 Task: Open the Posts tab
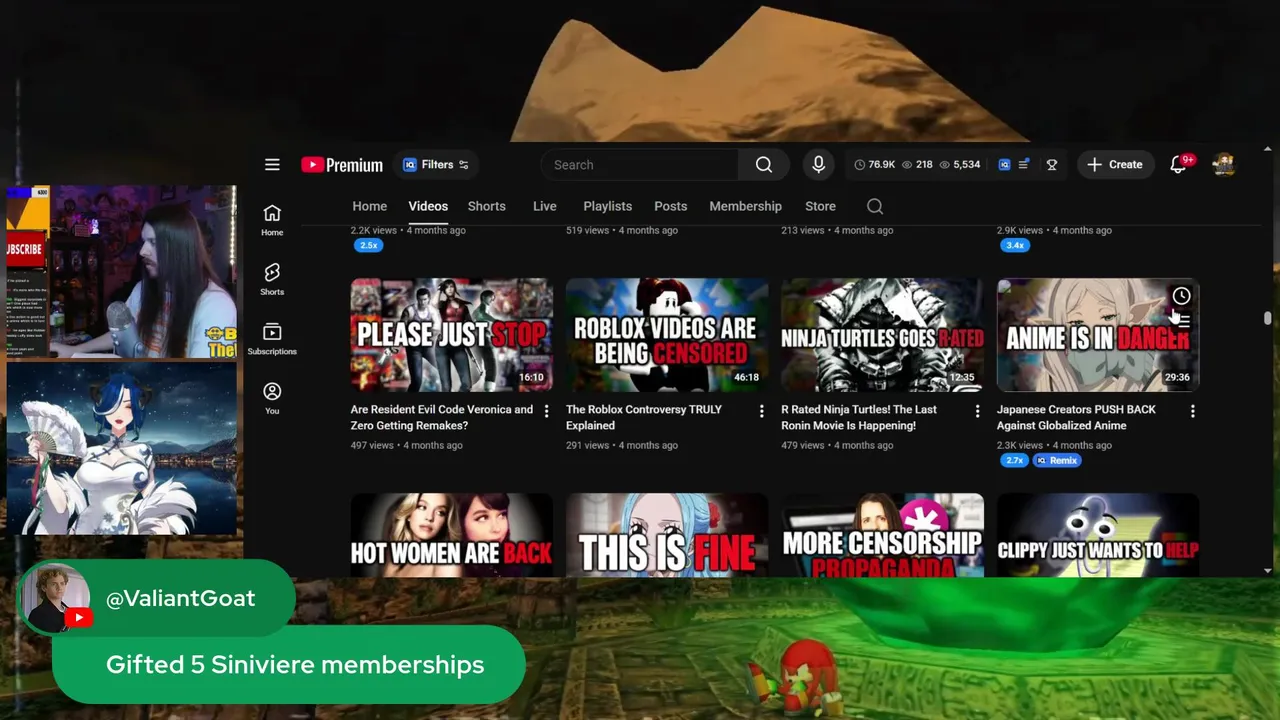pyautogui.click(x=670, y=206)
